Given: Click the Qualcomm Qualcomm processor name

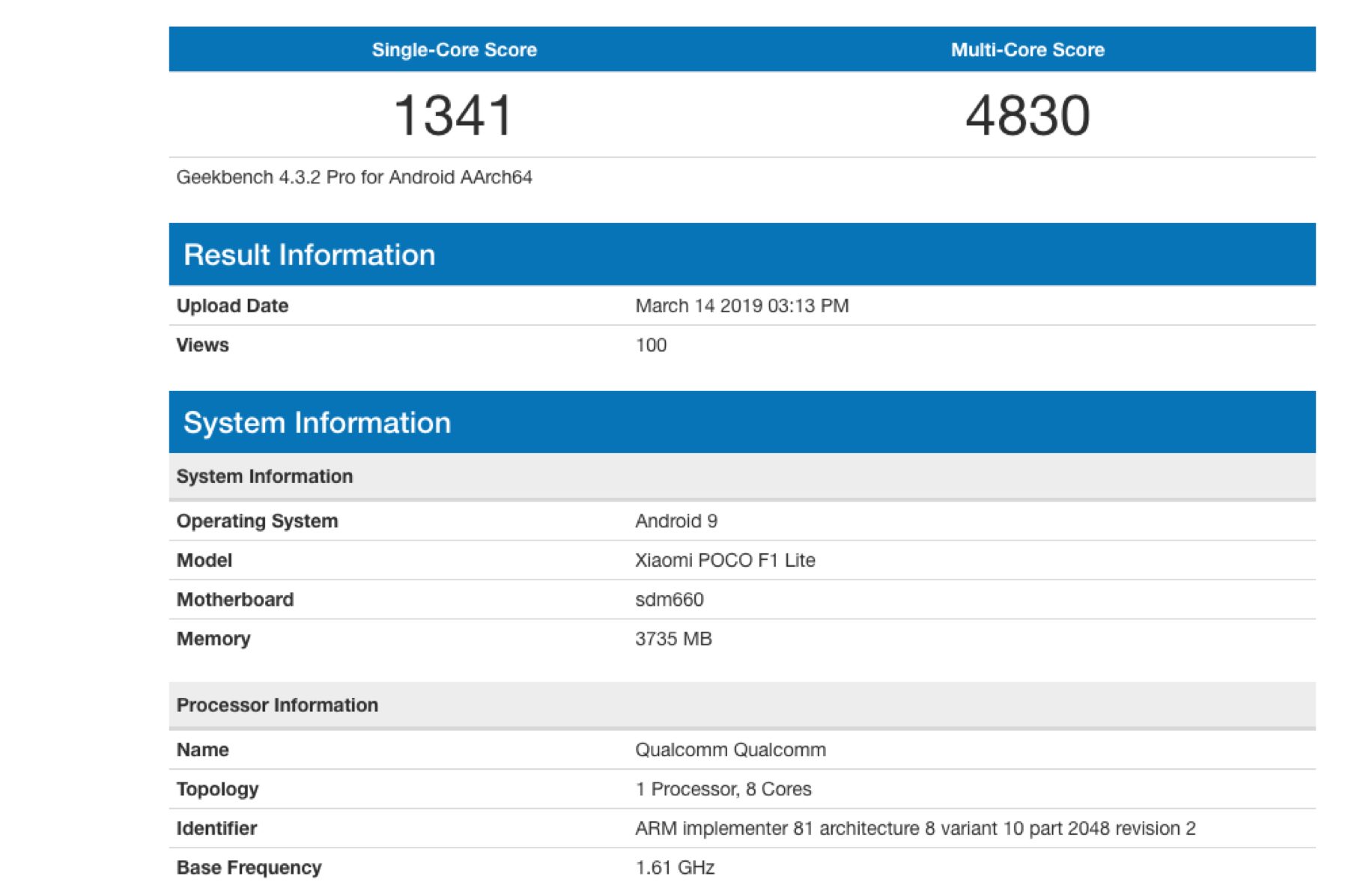Looking at the screenshot, I should point(730,750).
